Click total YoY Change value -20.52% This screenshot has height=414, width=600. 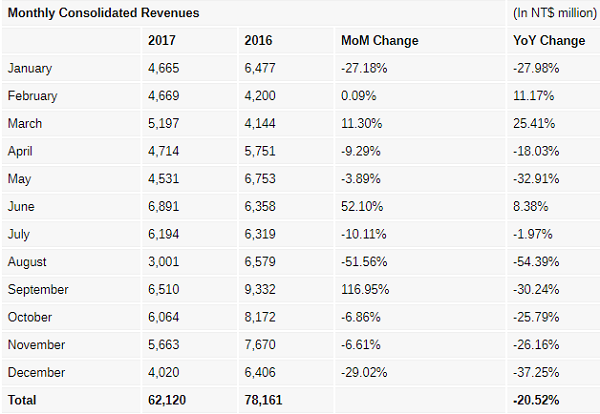(535, 400)
